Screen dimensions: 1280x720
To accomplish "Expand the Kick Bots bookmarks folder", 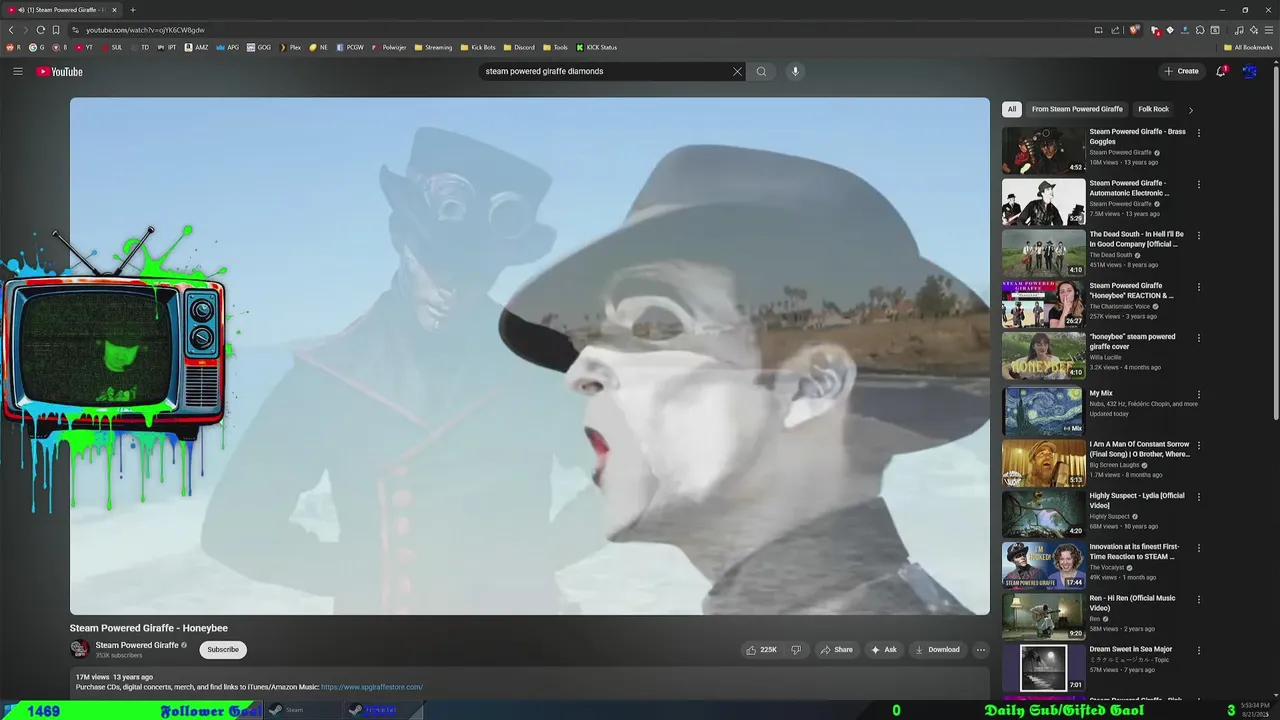I will pos(478,47).
